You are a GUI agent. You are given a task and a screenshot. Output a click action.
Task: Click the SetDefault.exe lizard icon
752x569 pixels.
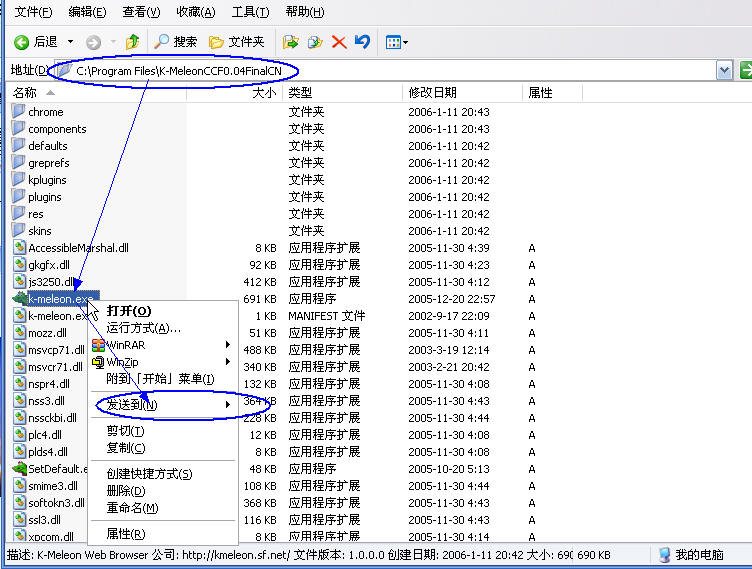(x=19, y=468)
